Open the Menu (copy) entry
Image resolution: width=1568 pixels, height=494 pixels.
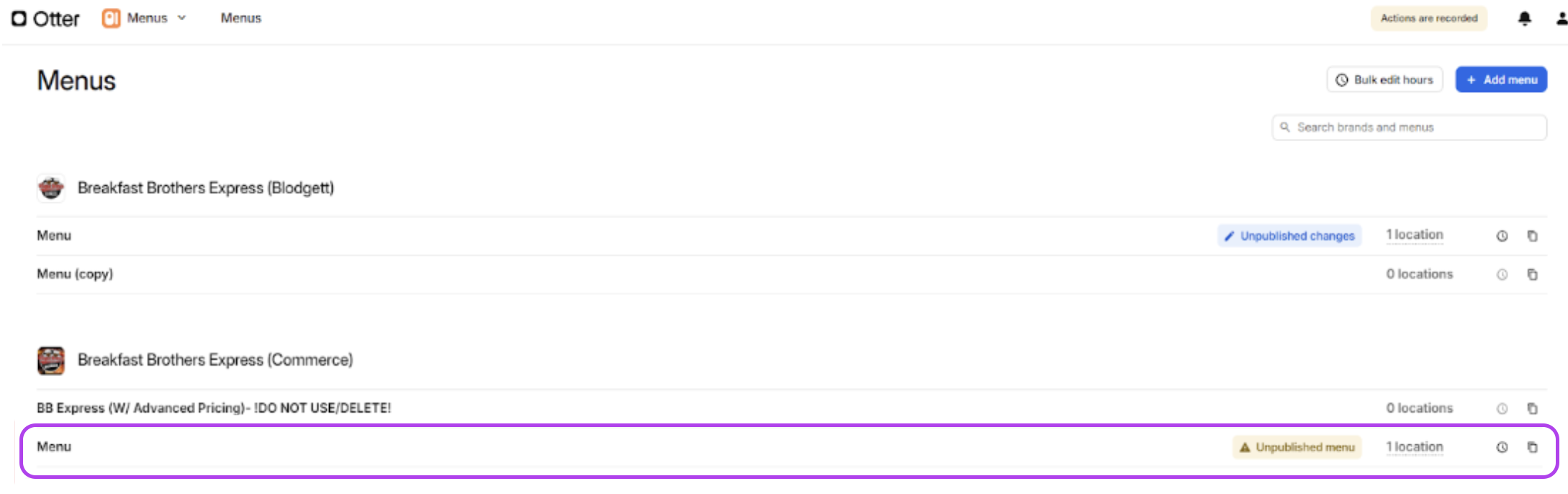tap(75, 274)
